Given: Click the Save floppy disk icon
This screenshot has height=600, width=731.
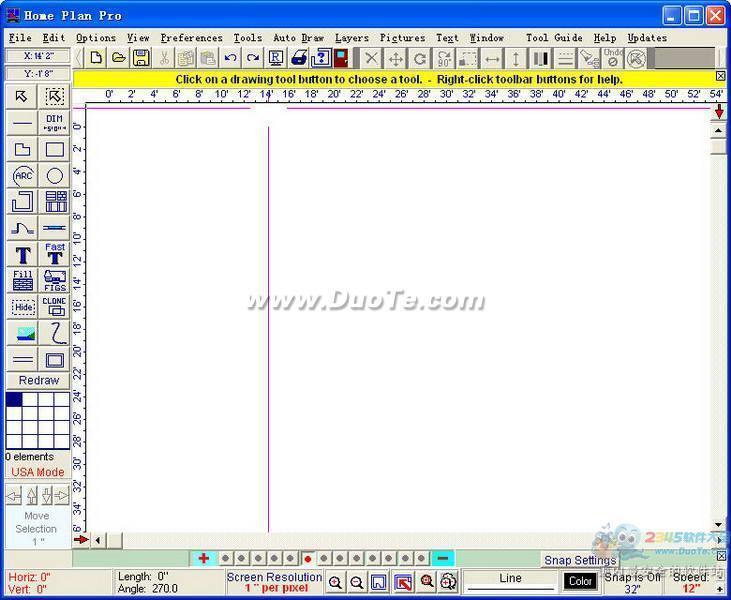Looking at the screenshot, I should pyautogui.click(x=141, y=58).
